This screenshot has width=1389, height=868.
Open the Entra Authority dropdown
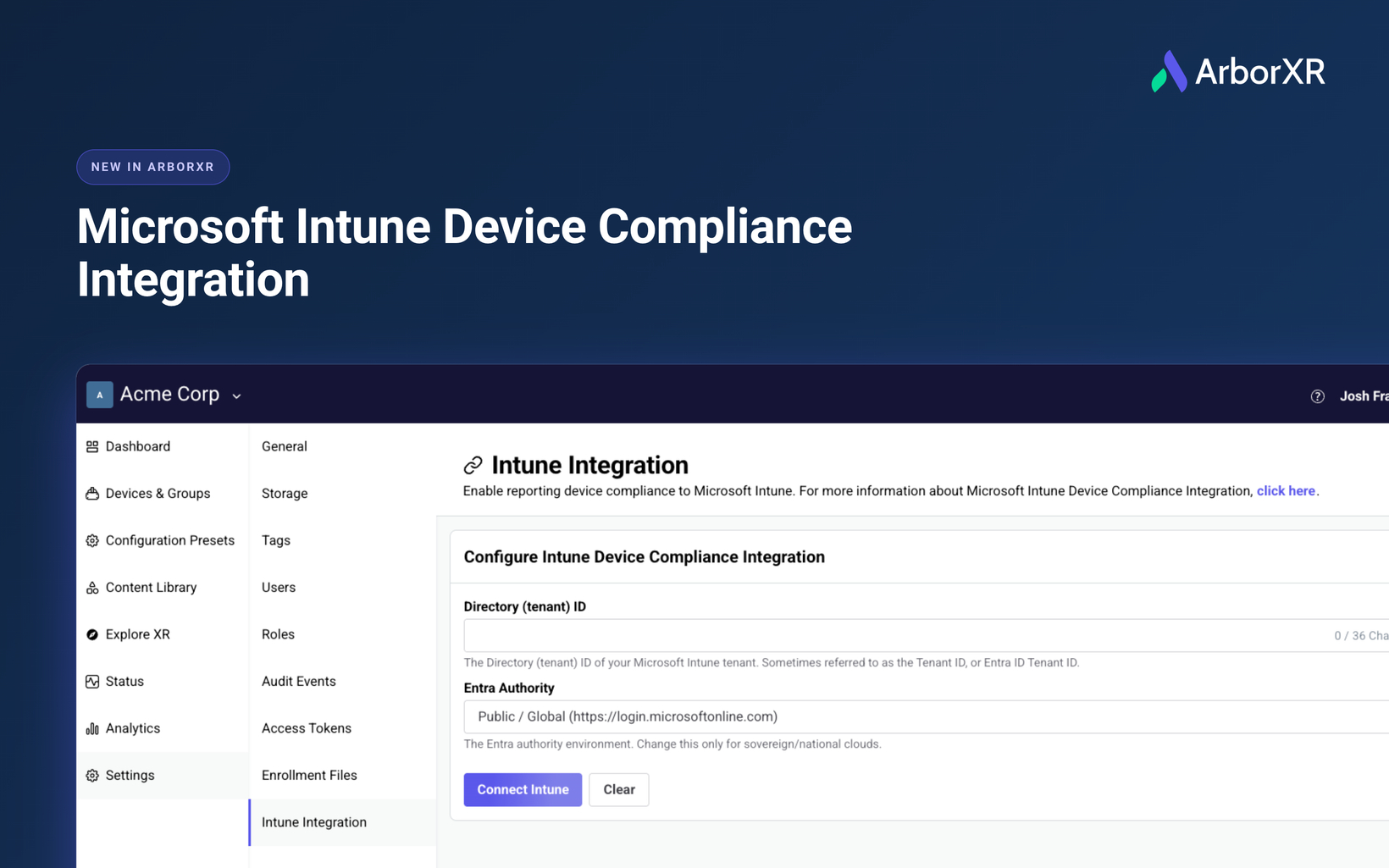click(927, 716)
